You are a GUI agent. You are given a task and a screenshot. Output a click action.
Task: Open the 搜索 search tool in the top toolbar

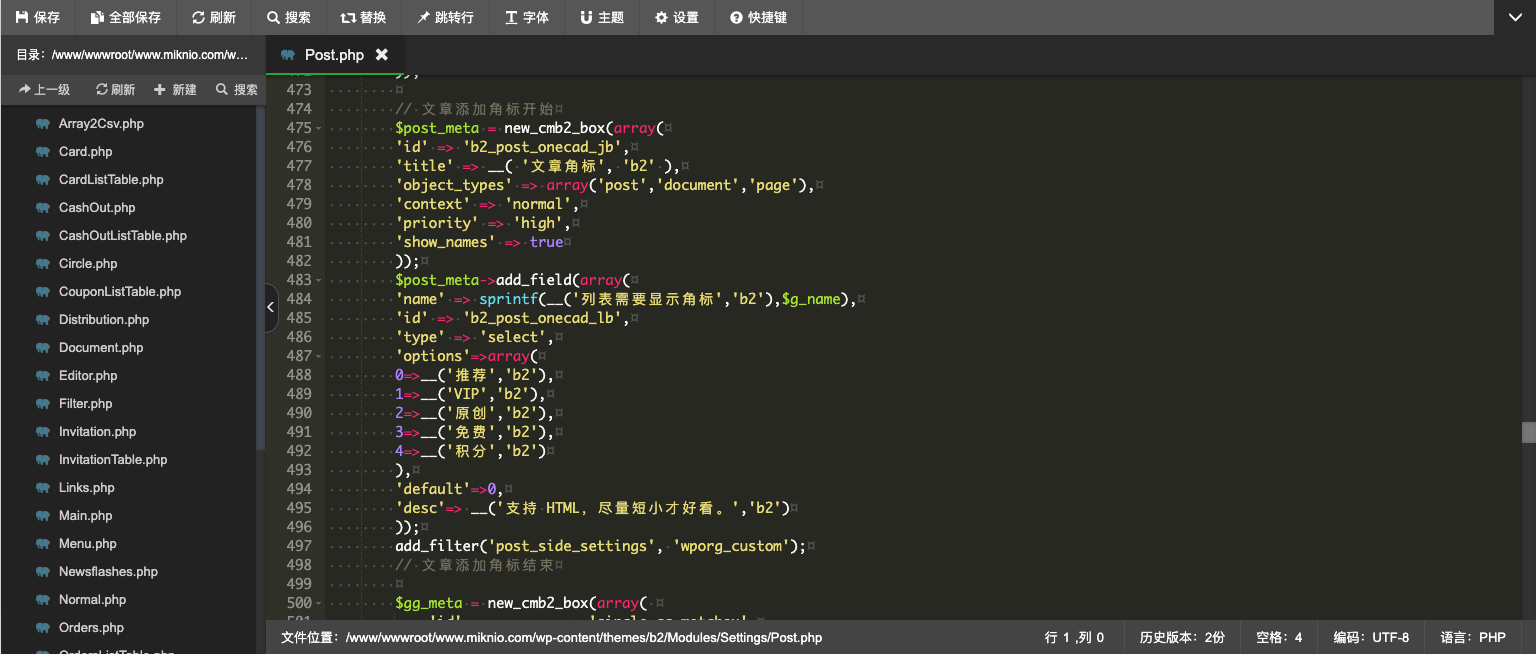[x=288, y=18]
